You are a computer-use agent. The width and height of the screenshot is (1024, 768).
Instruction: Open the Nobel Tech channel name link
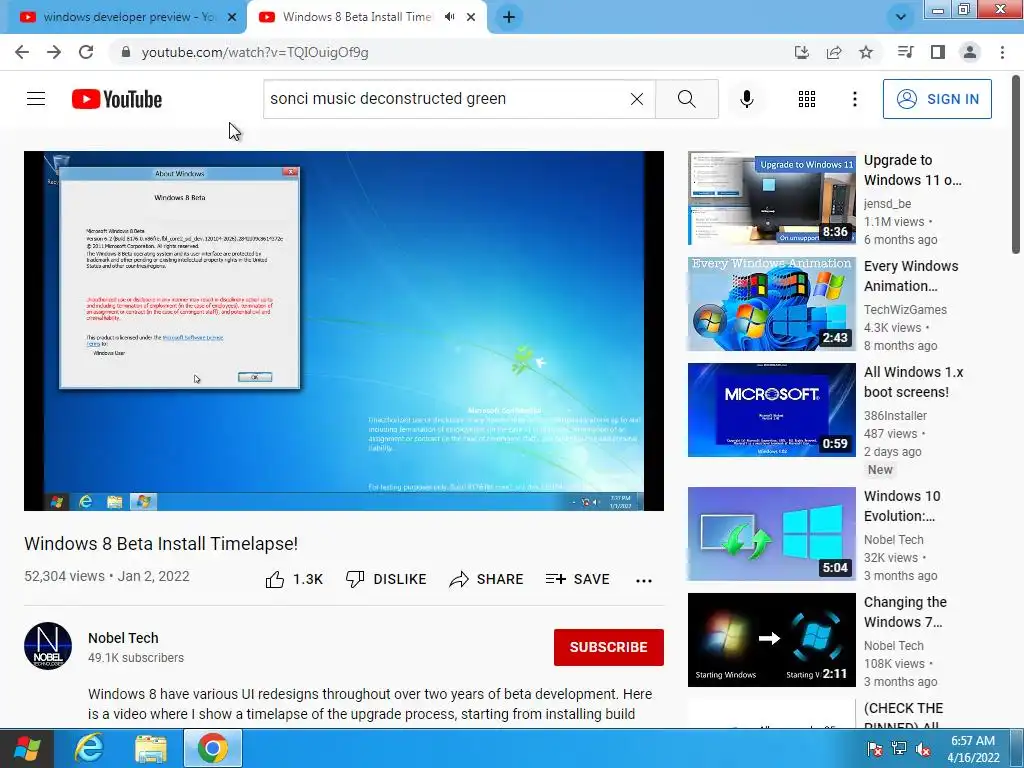point(123,638)
